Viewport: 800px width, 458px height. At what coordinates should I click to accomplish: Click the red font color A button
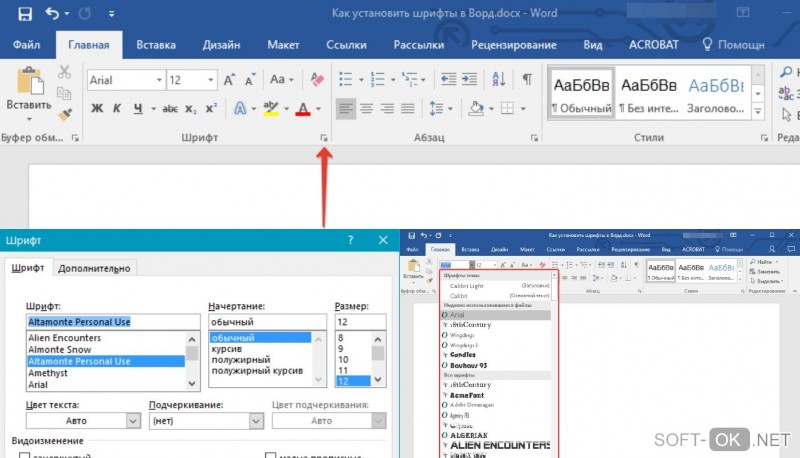tap(303, 108)
